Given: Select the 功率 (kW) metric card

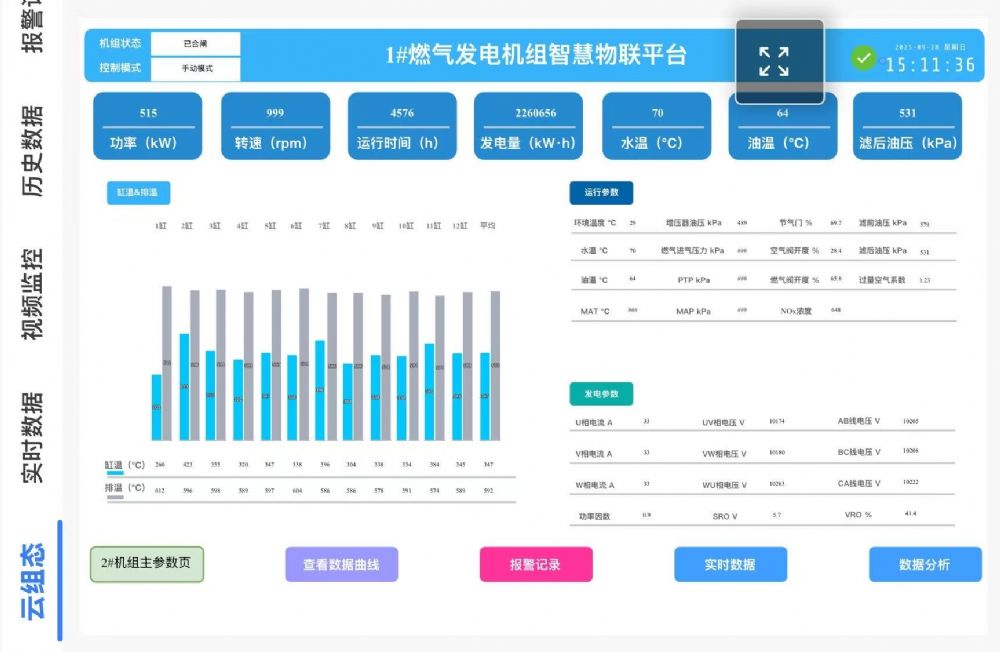Looking at the screenshot, I should point(148,127).
